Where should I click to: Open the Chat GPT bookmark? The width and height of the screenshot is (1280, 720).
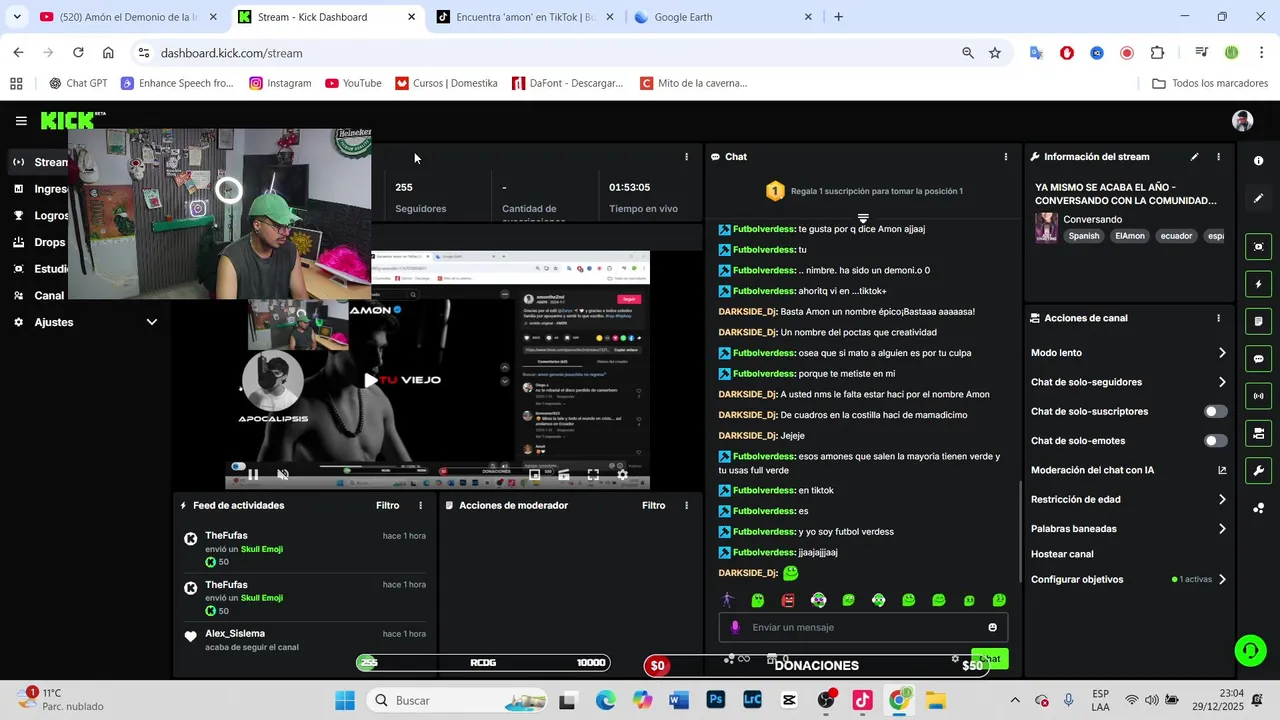coord(78,83)
